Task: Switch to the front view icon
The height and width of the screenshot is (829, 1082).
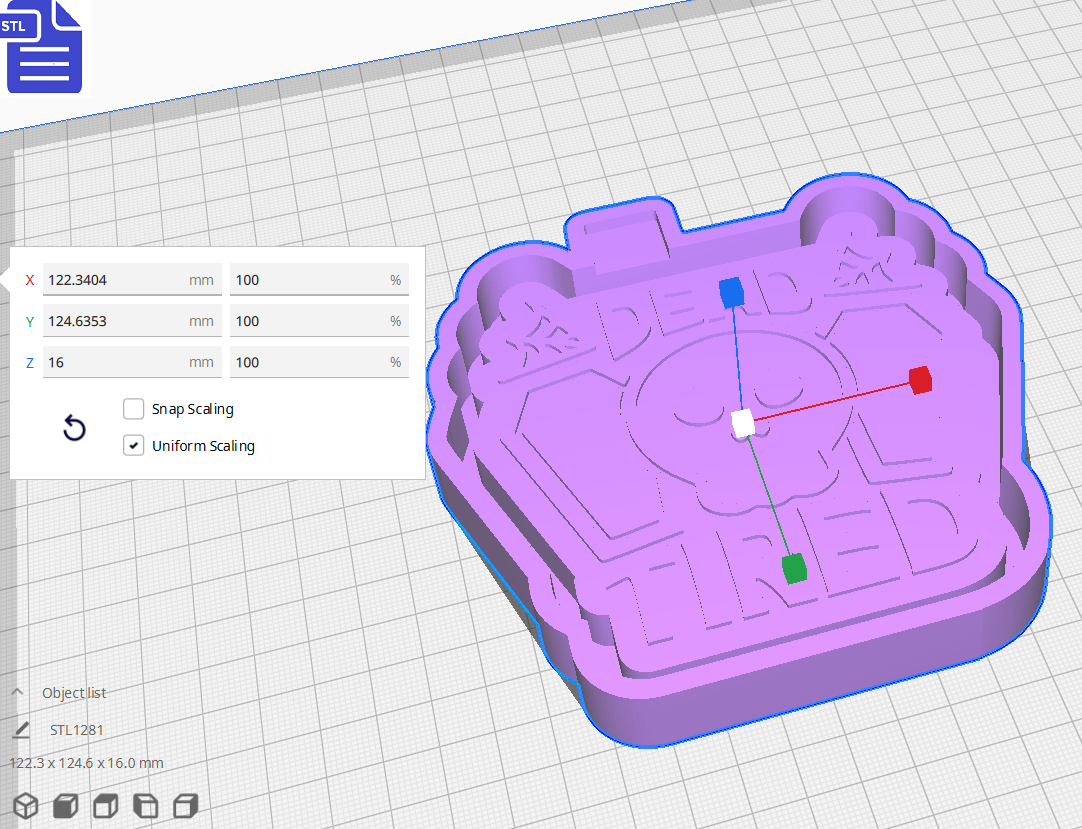Action: pyautogui.click(x=65, y=805)
